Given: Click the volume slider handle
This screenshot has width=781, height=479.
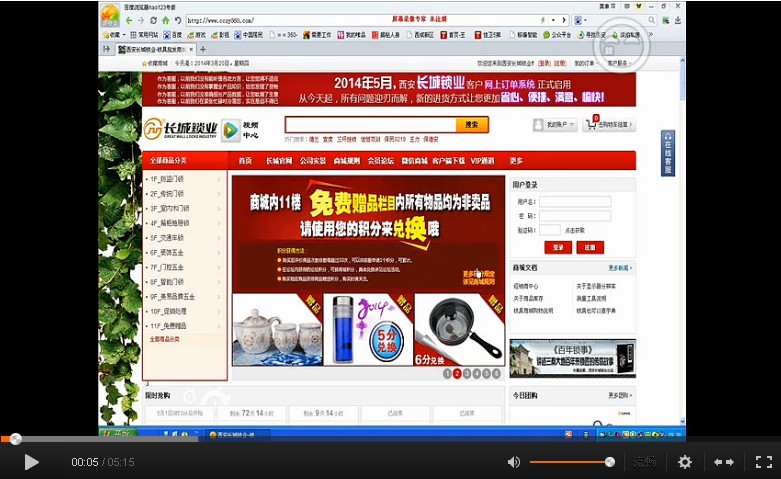Looking at the screenshot, I should pos(609,462).
